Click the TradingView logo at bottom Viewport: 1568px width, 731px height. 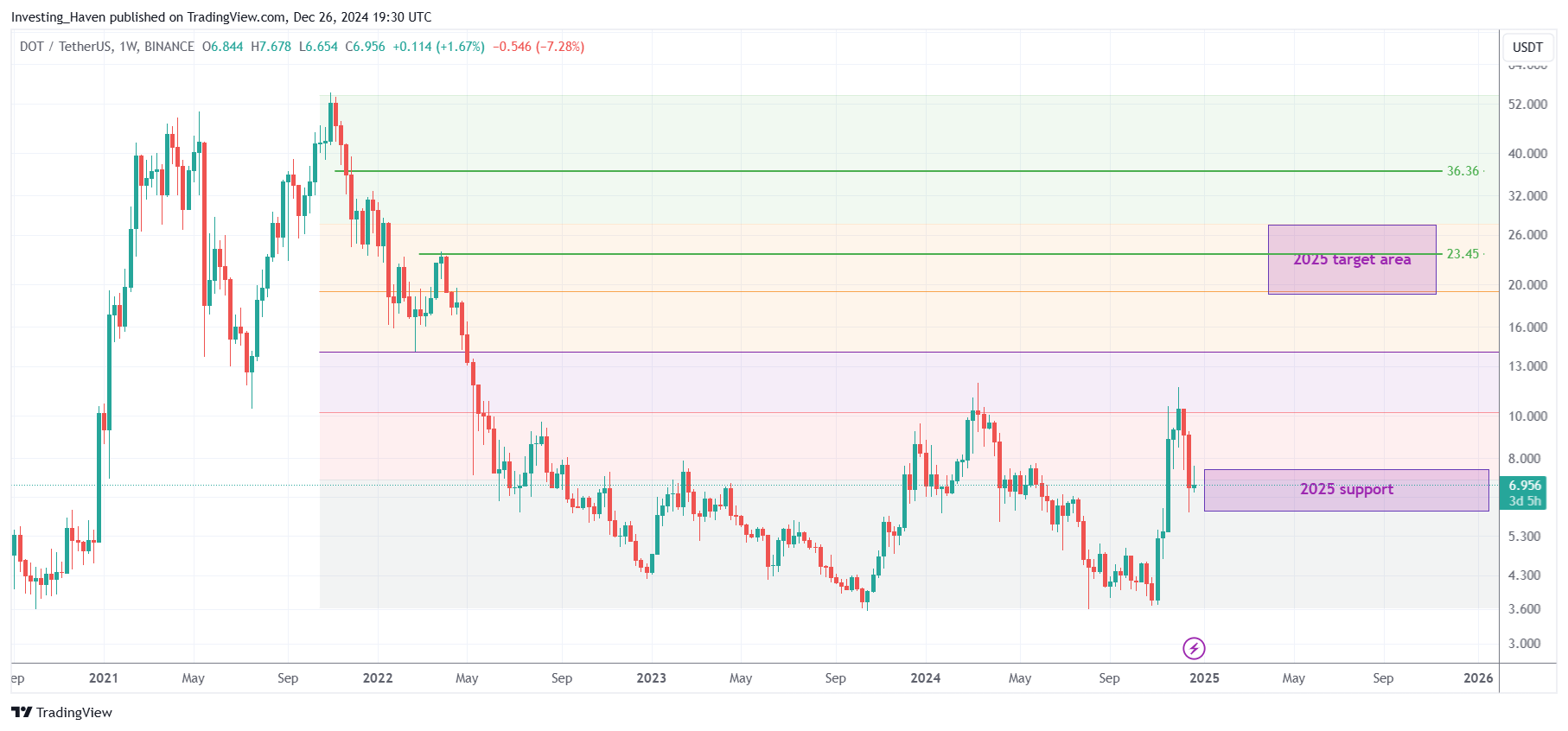click(61, 712)
